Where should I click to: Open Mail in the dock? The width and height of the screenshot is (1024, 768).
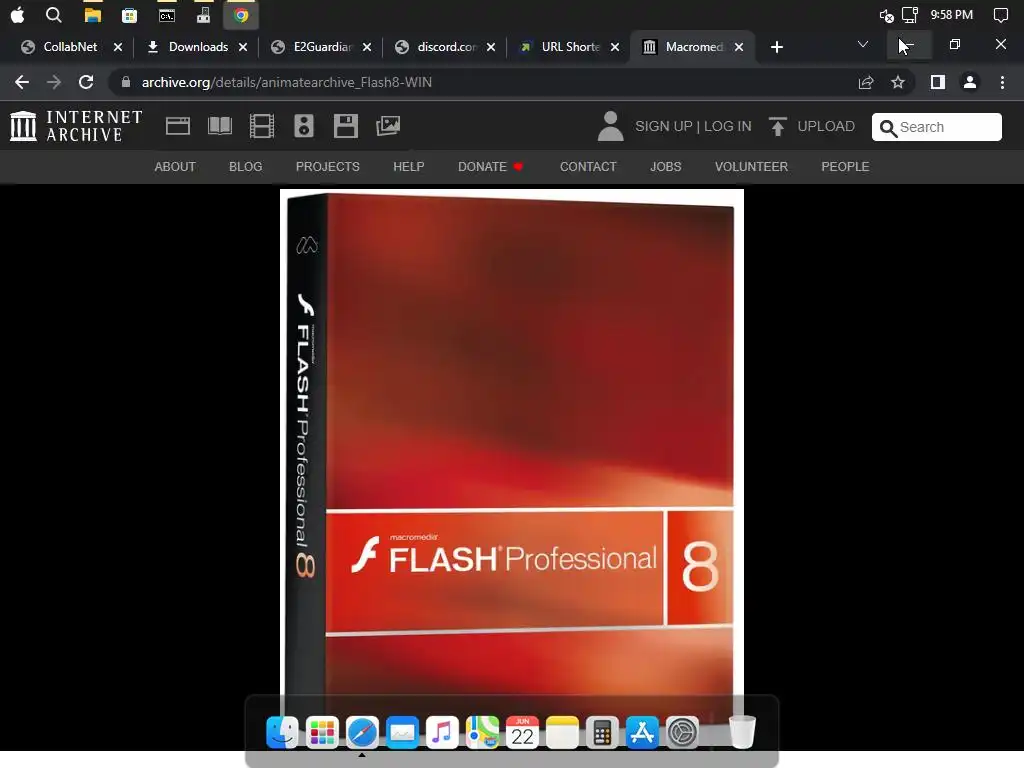pos(402,732)
